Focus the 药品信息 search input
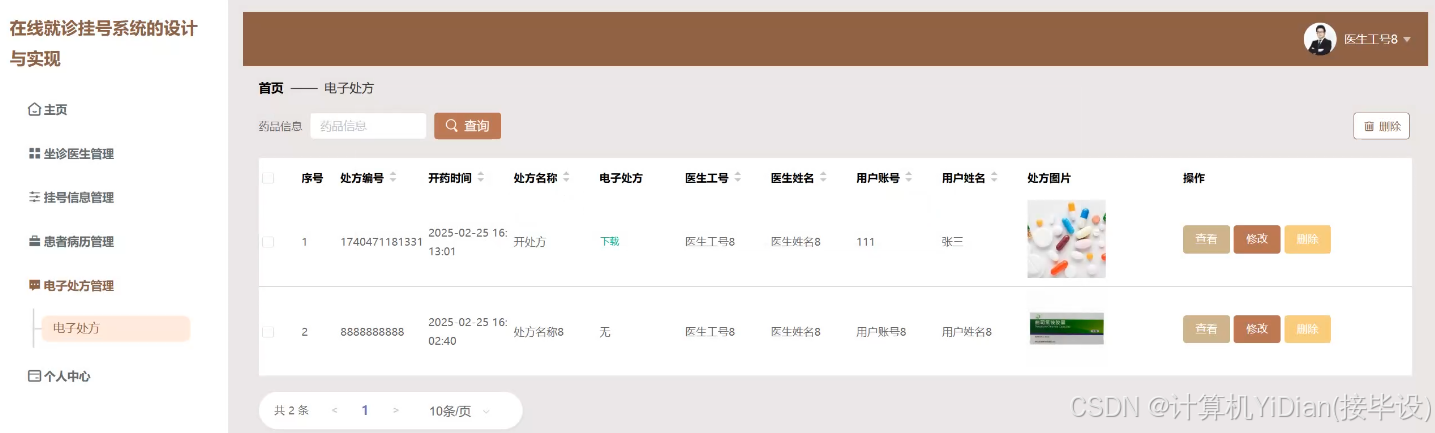The image size is (1435, 433). click(x=368, y=126)
